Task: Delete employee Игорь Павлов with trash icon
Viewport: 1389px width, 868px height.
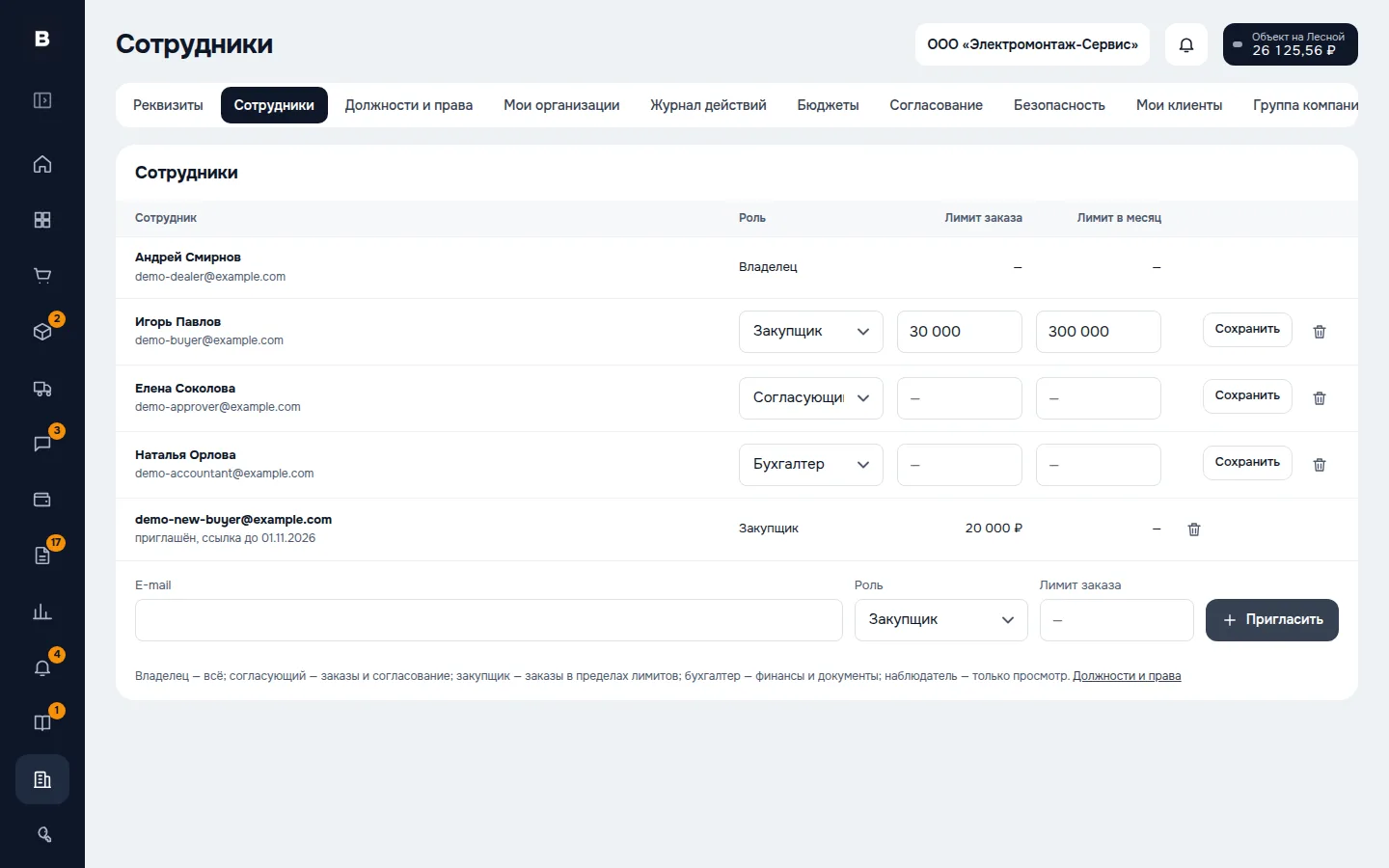Action: 1320,332
